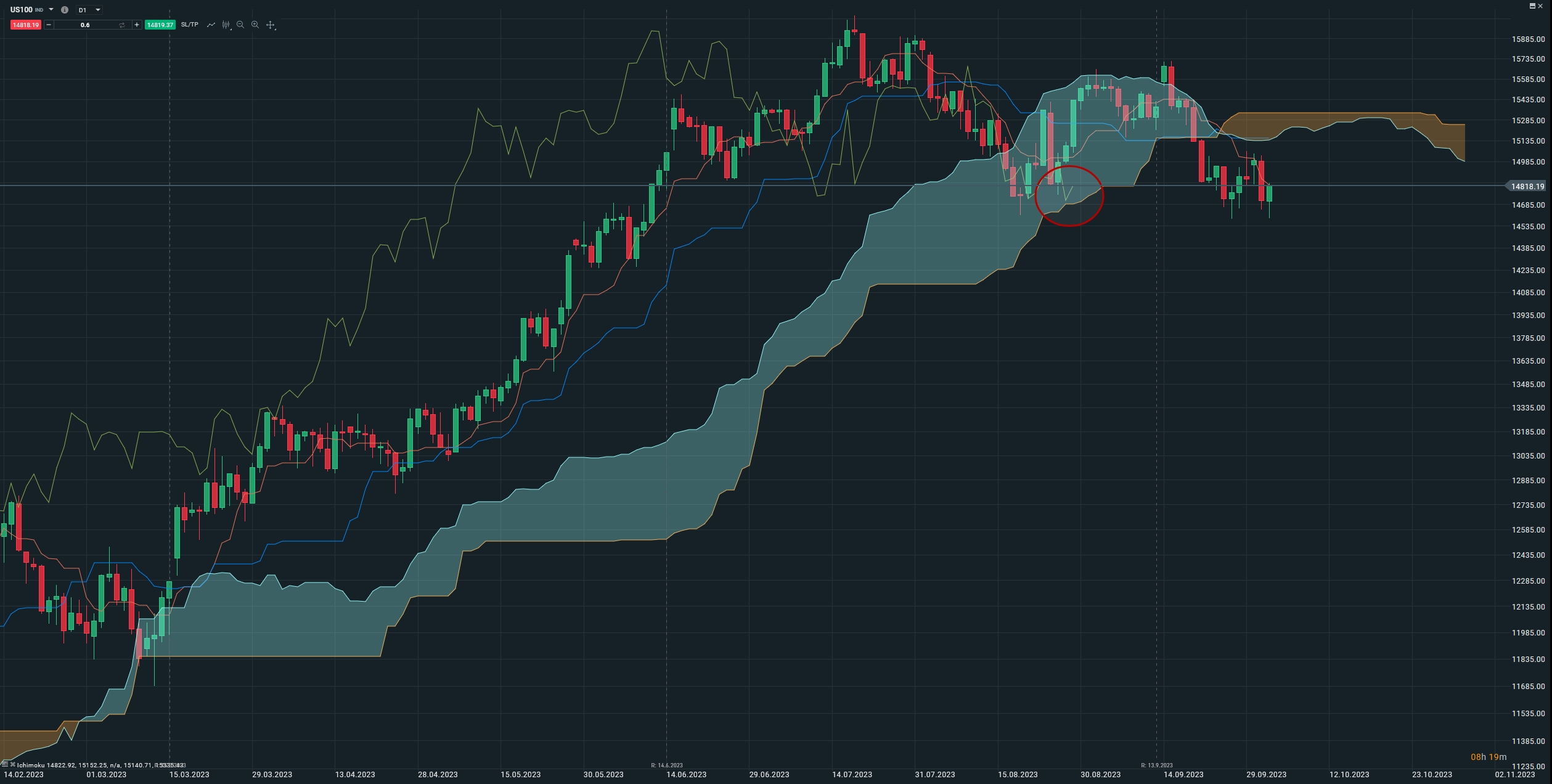Viewport: 1552px width, 784px height.
Task: Zoom in the chart with magnifier plus
Action: pyautogui.click(x=255, y=25)
